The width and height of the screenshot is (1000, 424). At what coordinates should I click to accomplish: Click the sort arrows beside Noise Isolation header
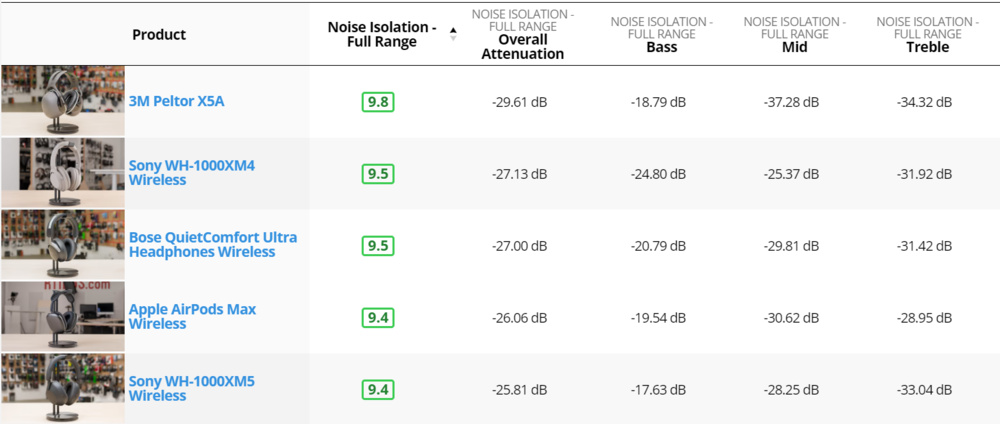tap(453, 34)
